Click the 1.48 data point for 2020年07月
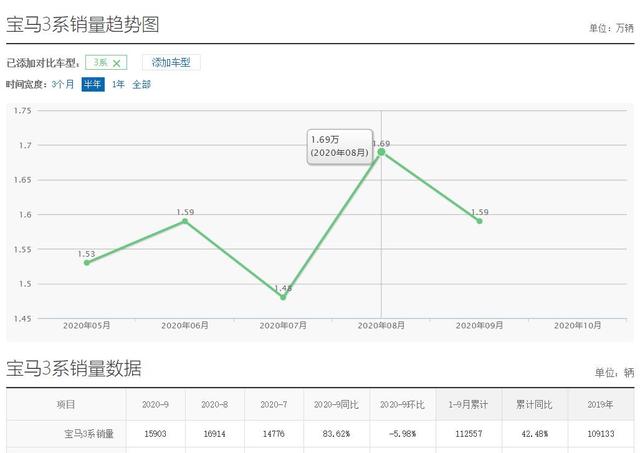Viewport: 640px width, 453px height. click(x=283, y=297)
